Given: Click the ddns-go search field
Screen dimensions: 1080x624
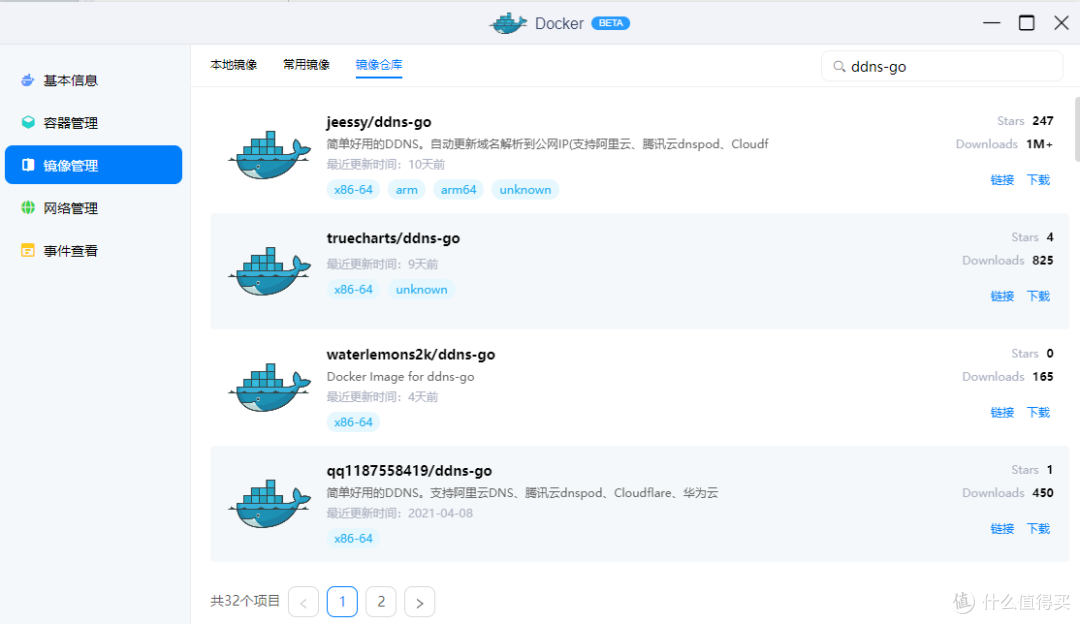Looking at the screenshot, I should (942, 67).
